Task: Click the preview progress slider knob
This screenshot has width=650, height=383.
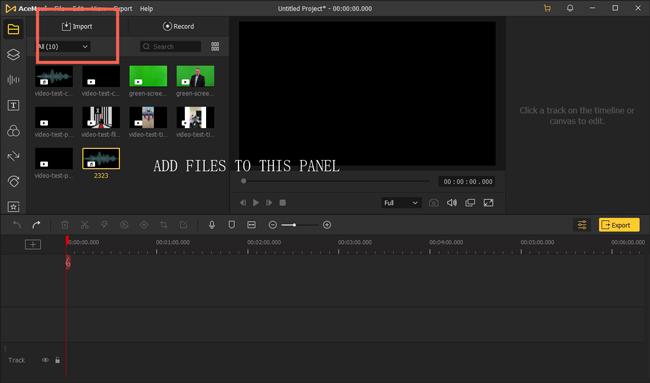Action: (x=244, y=181)
